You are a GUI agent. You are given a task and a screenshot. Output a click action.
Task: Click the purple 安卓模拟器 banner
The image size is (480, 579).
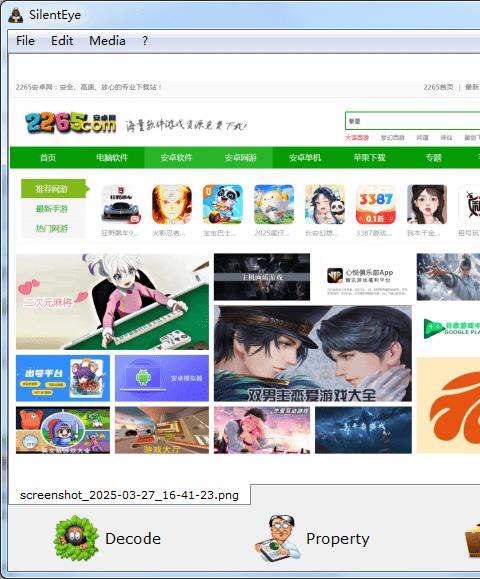point(162,378)
